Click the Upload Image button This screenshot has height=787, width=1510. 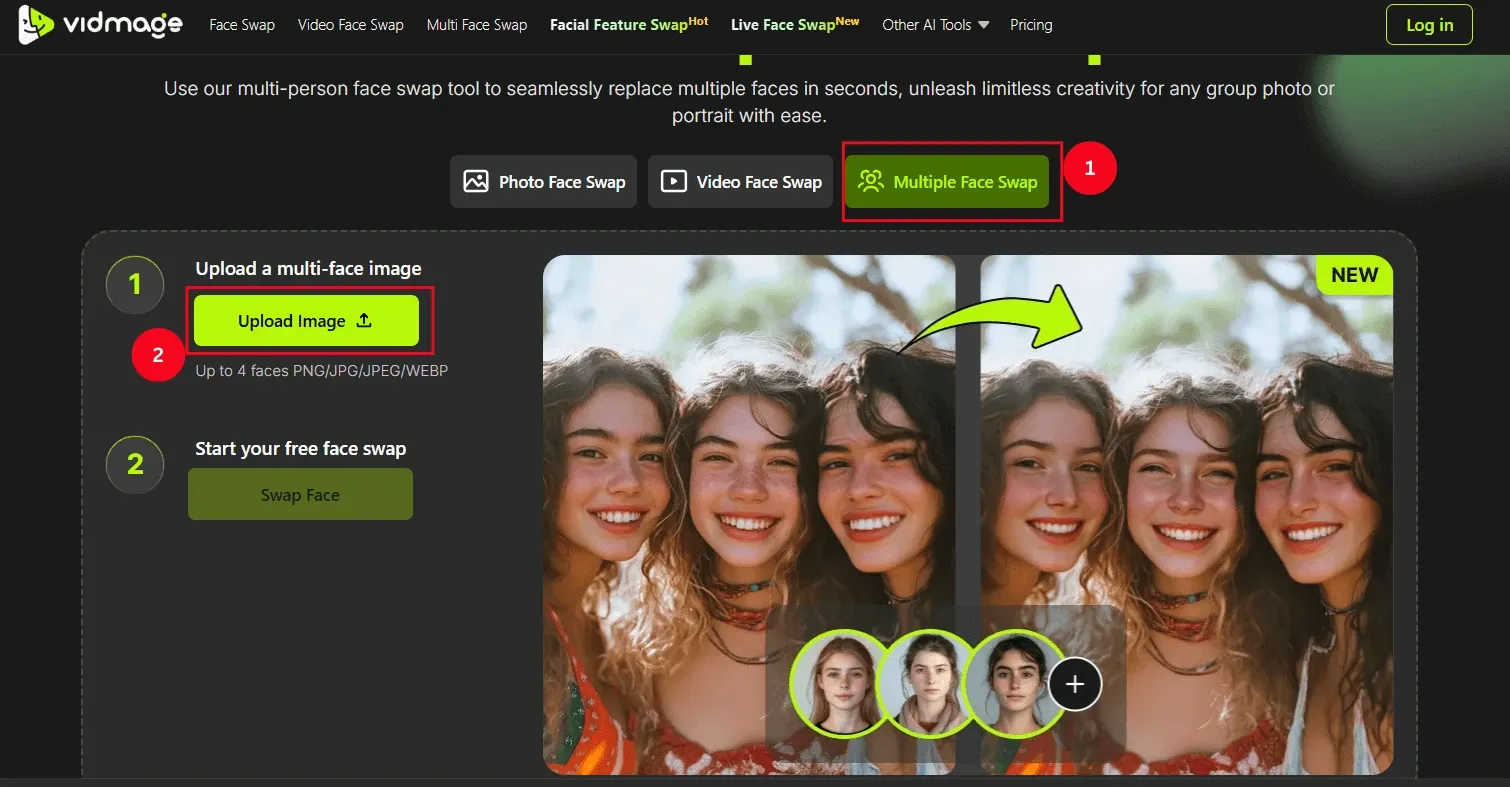[x=306, y=321]
